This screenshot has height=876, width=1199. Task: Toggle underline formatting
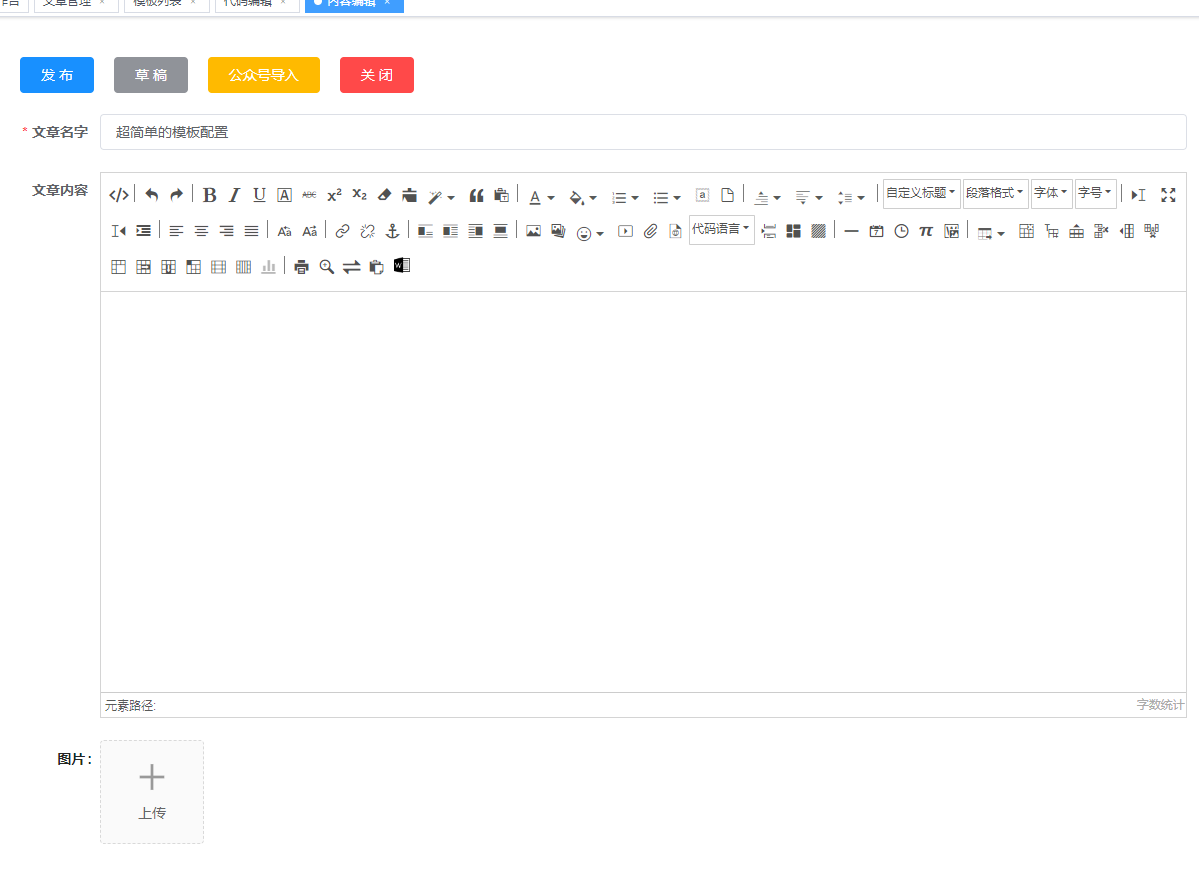[259, 195]
